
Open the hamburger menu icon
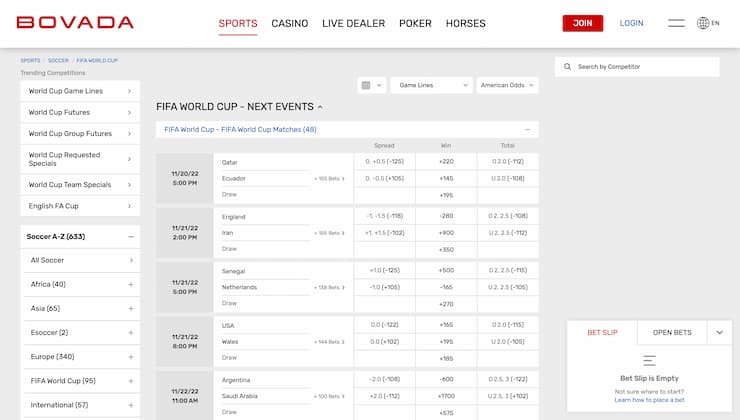[676, 23]
